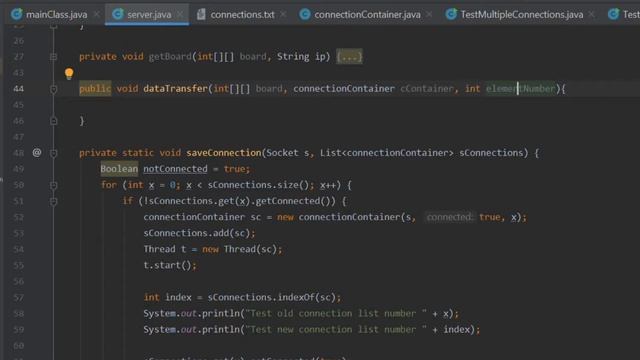Click the yellow lightbulb intention icon

pos(69,73)
